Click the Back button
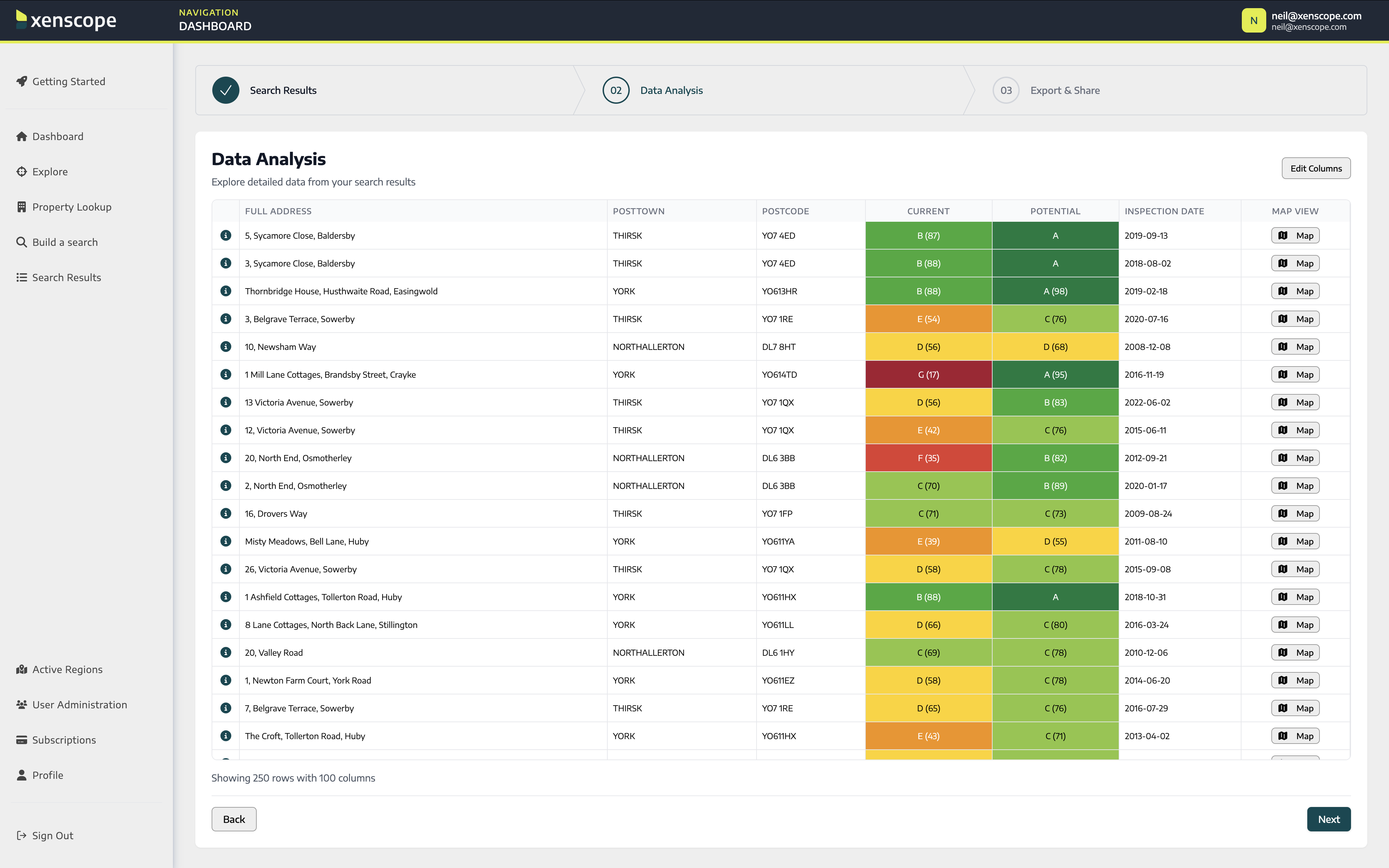This screenshot has height=868, width=1389. pos(234,819)
